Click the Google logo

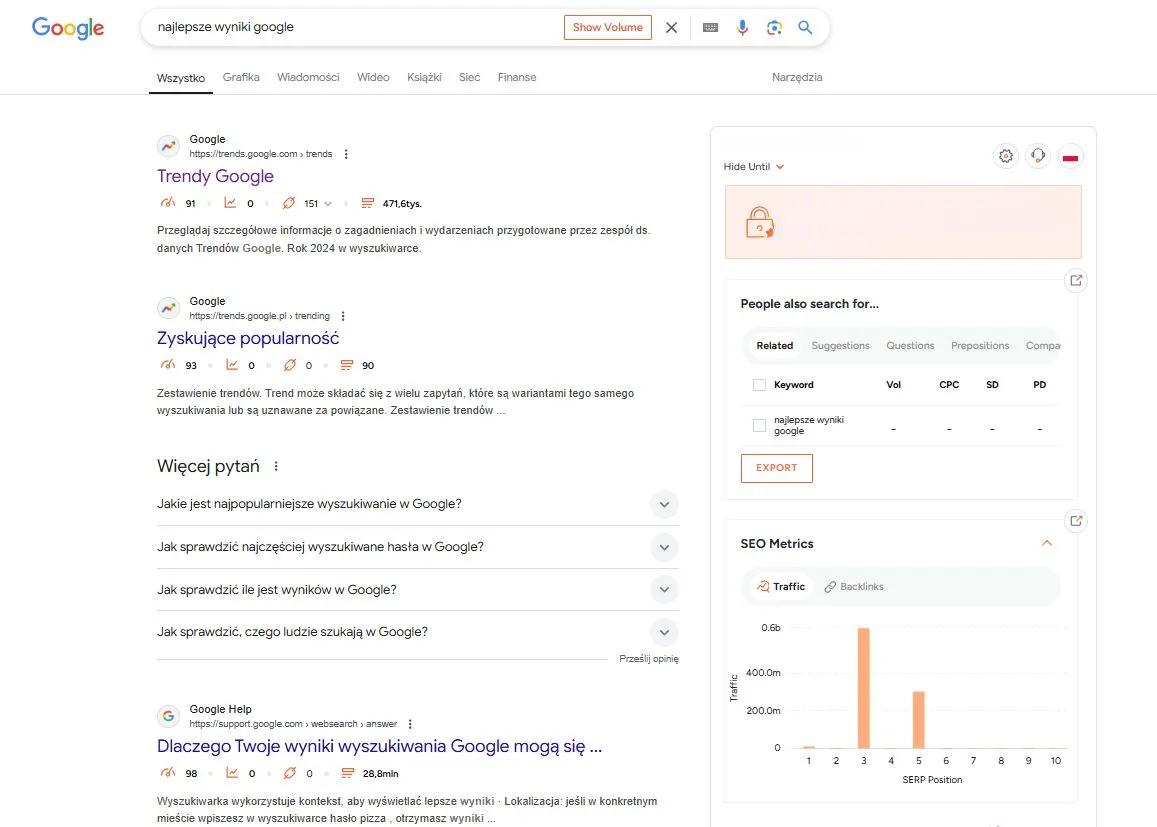coord(68,28)
